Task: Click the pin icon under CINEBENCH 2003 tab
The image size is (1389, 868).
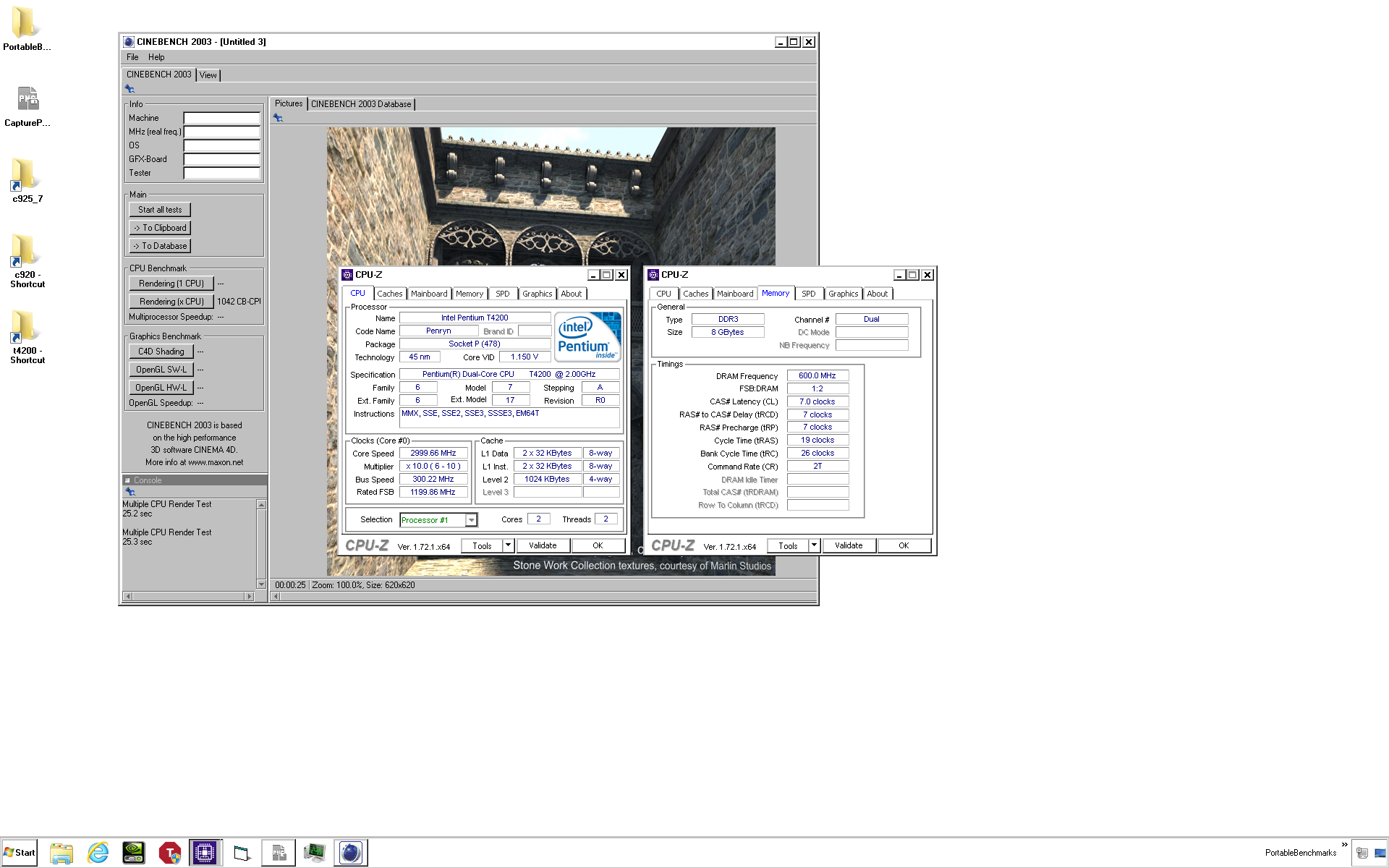Action: click(x=130, y=89)
